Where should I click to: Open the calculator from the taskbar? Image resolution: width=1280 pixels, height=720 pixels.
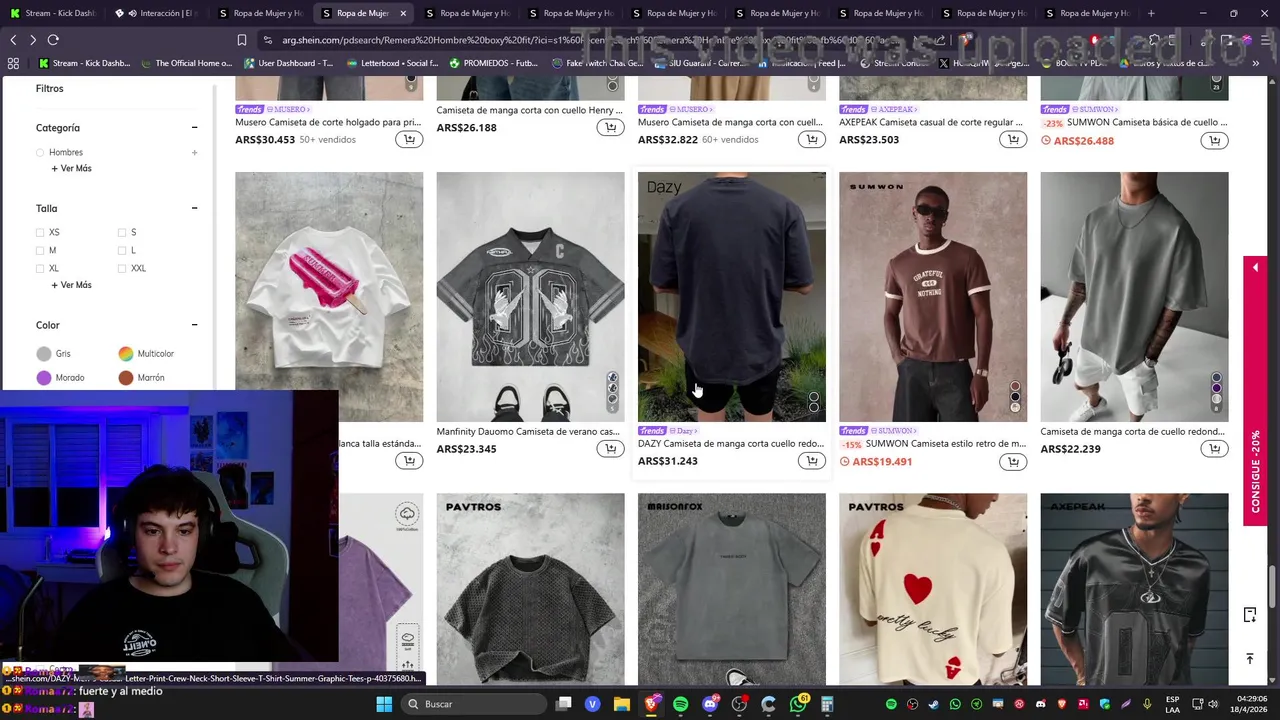[x=827, y=704]
